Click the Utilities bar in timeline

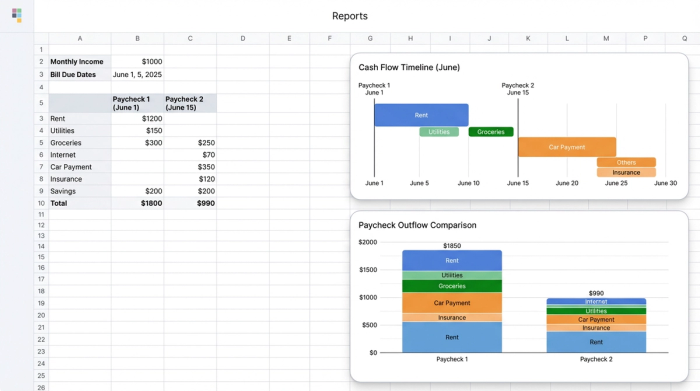[x=439, y=132]
